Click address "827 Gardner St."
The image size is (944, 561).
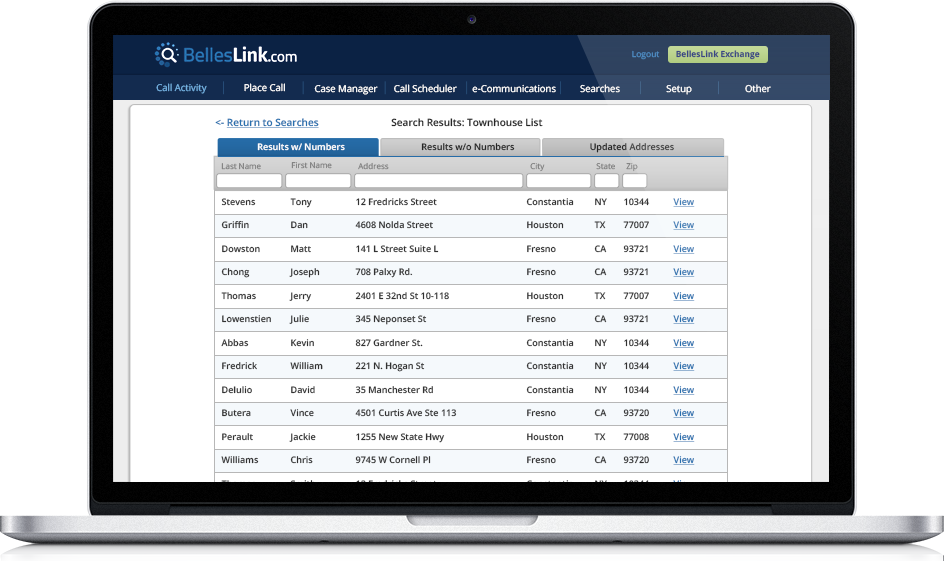click(389, 343)
